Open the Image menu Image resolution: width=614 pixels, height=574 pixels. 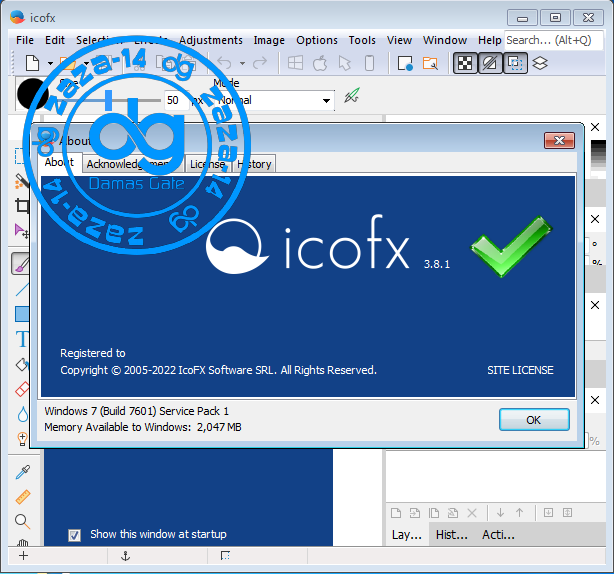[x=269, y=40]
